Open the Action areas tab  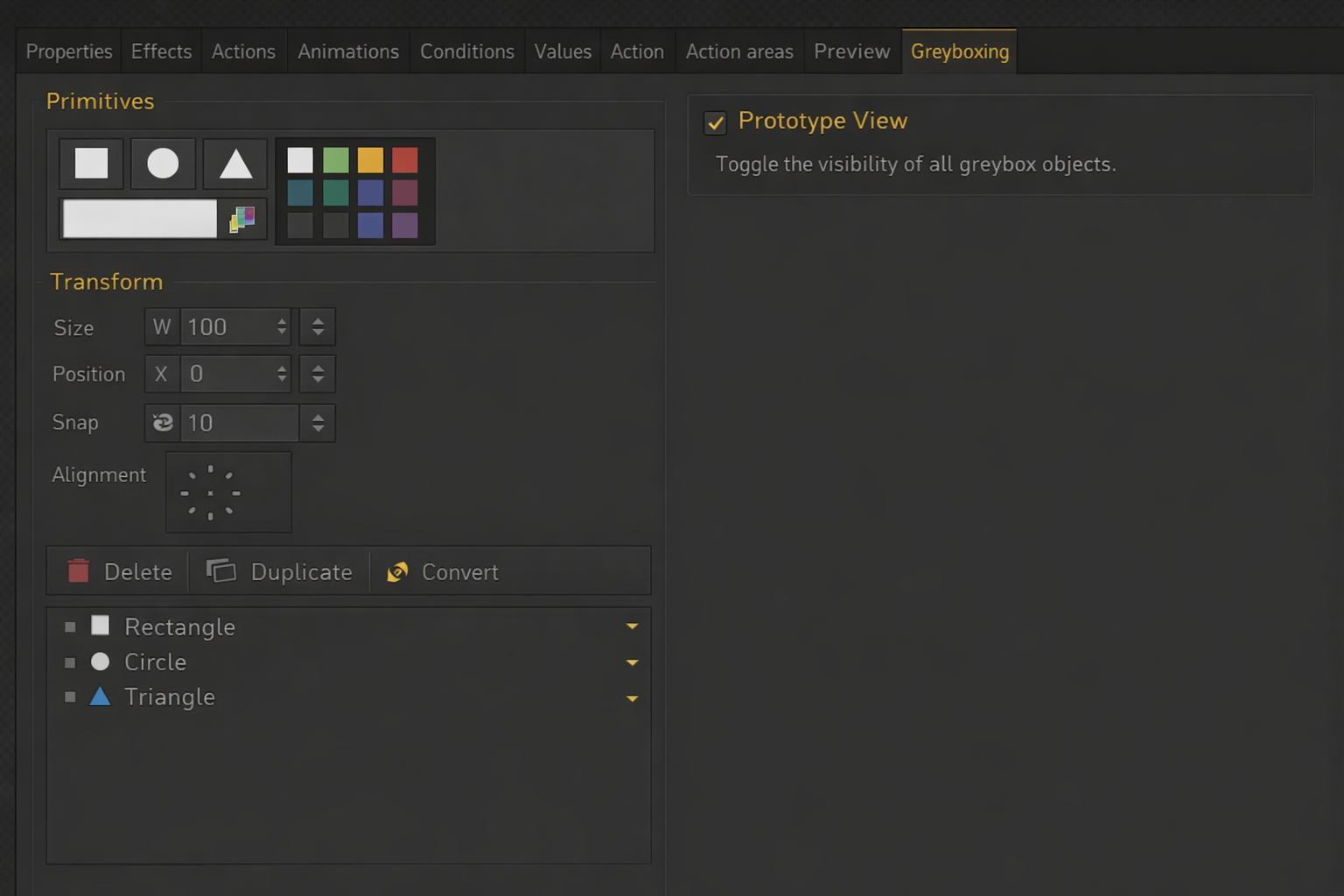point(738,52)
